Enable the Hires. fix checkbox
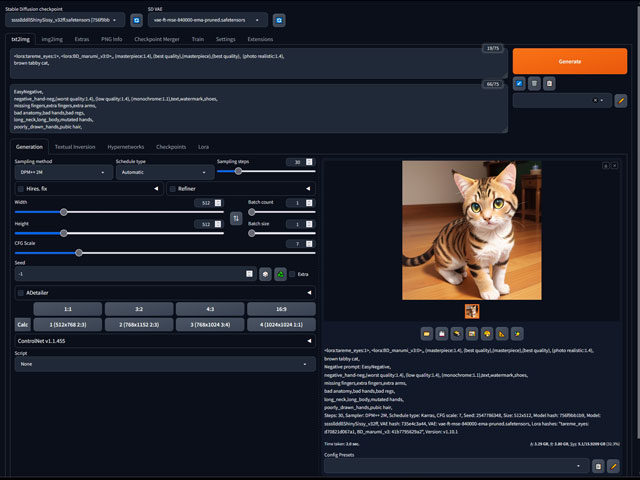640x480 pixels. tap(21, 188)
